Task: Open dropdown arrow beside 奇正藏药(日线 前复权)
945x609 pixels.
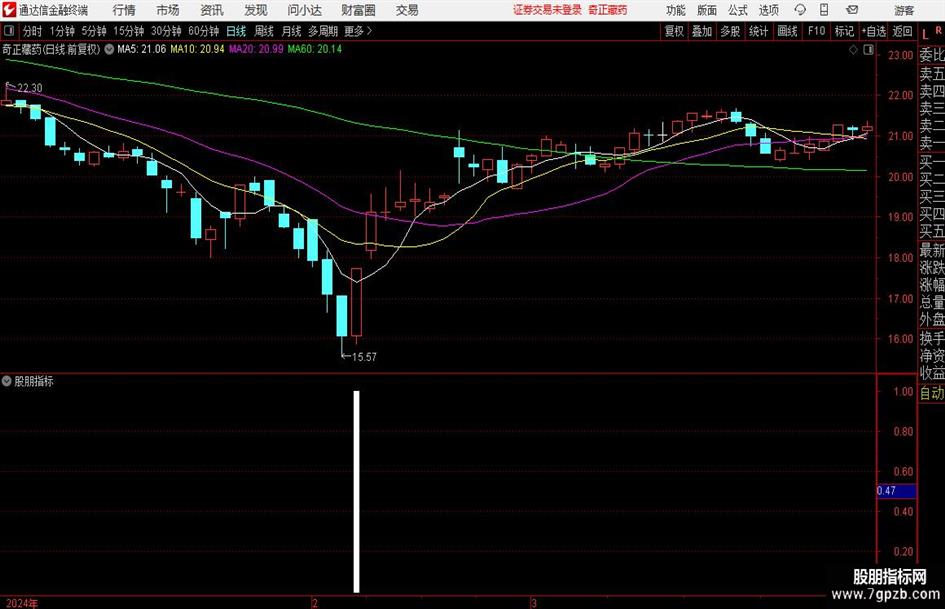Action: point(109,49)
